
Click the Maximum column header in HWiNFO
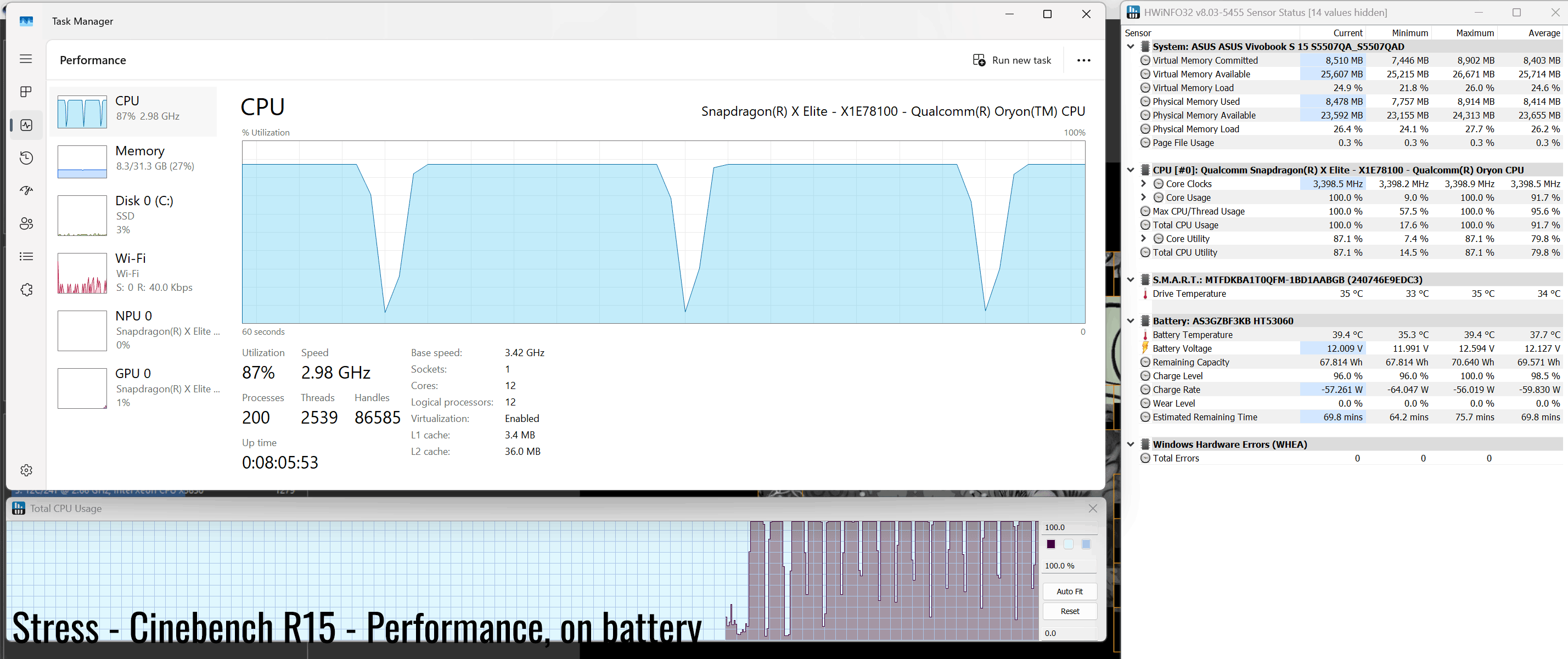pyautogui.click(x=1464, y=33)
